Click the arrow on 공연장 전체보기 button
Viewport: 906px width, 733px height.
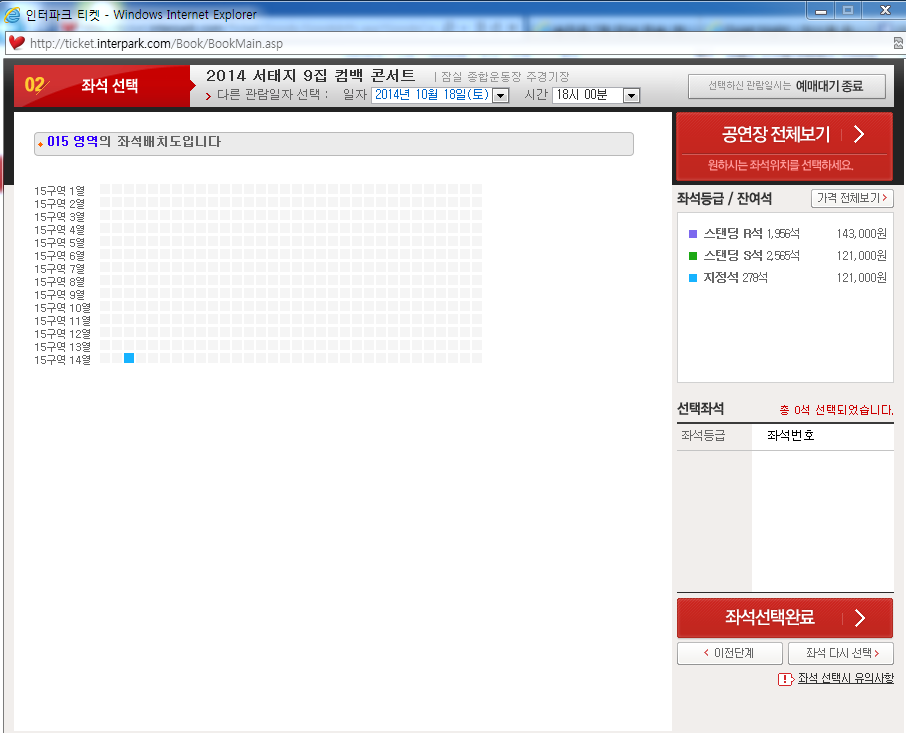[x=859, y=134]
